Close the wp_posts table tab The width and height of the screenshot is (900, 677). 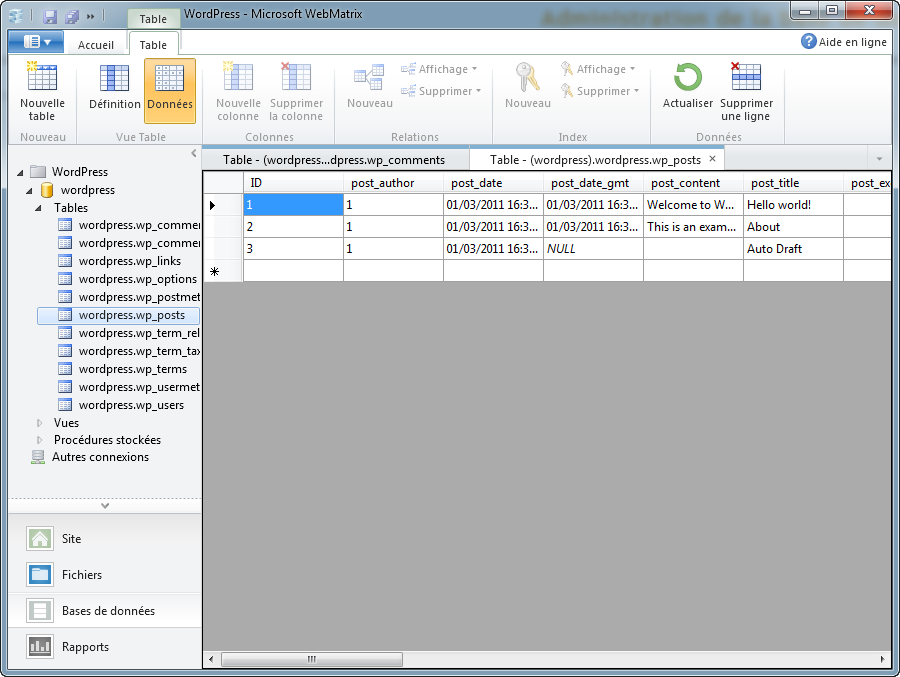(712, 159)
